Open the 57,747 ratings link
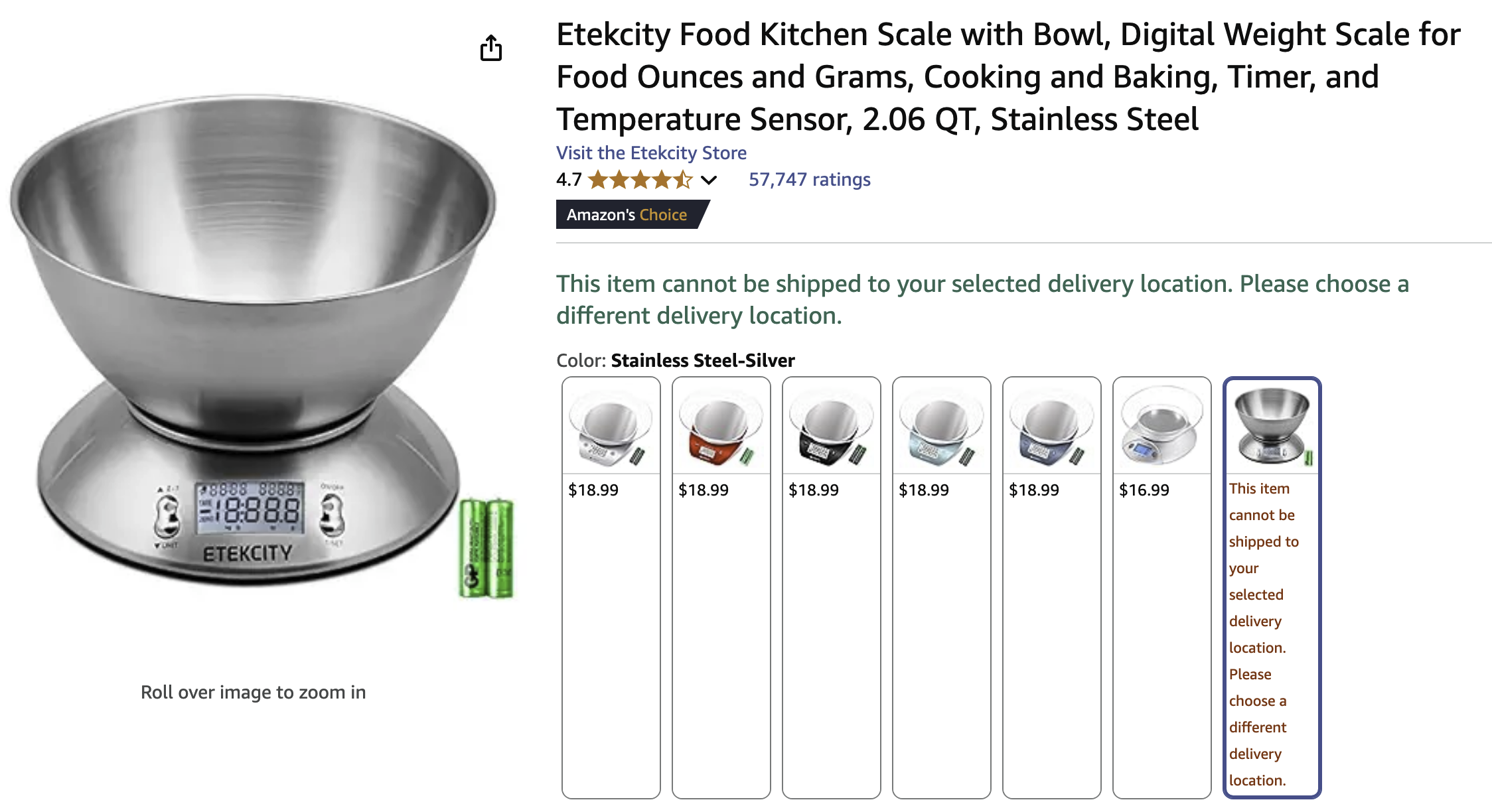 click(809, 180)
